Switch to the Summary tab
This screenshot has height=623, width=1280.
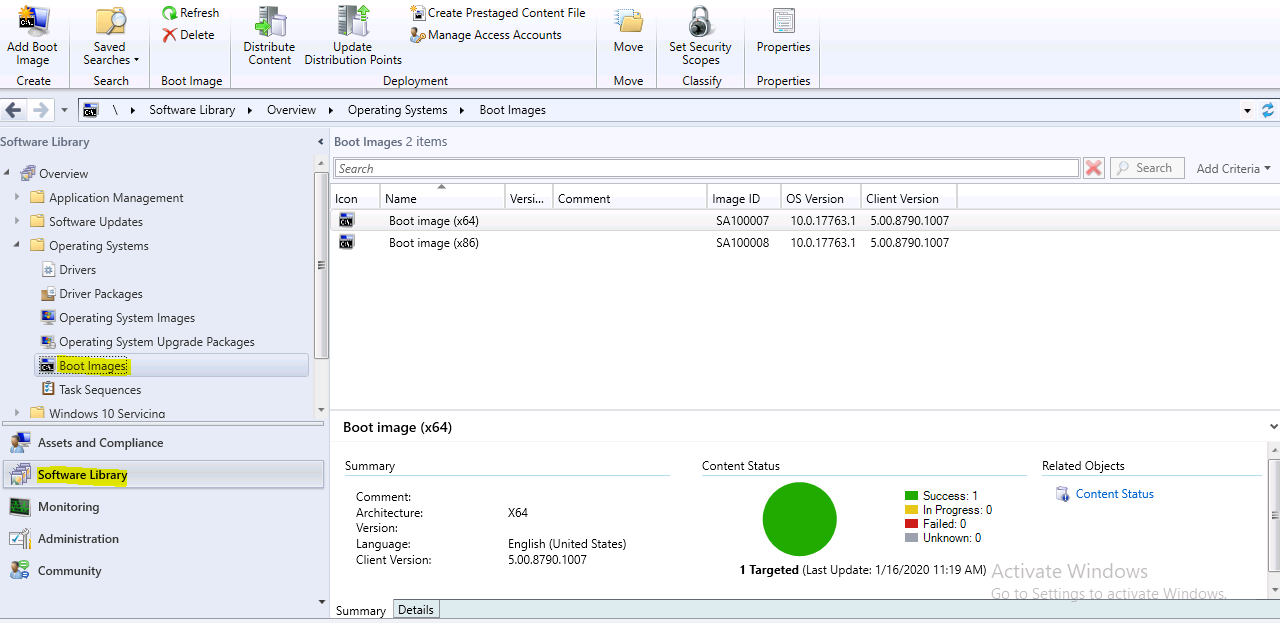coord(360,611)
